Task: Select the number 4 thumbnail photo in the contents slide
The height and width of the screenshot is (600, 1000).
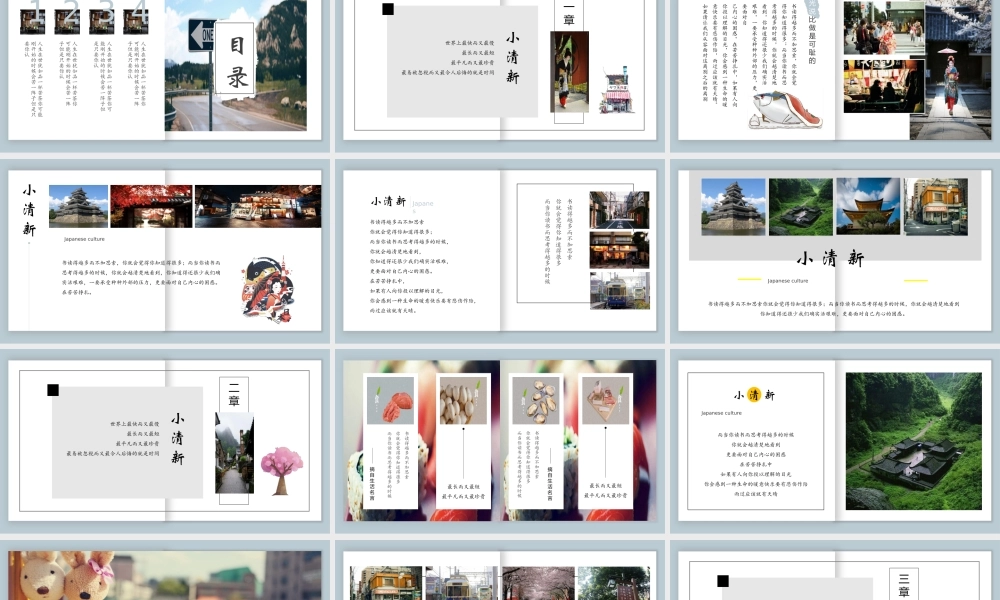Action: (135, 20)
